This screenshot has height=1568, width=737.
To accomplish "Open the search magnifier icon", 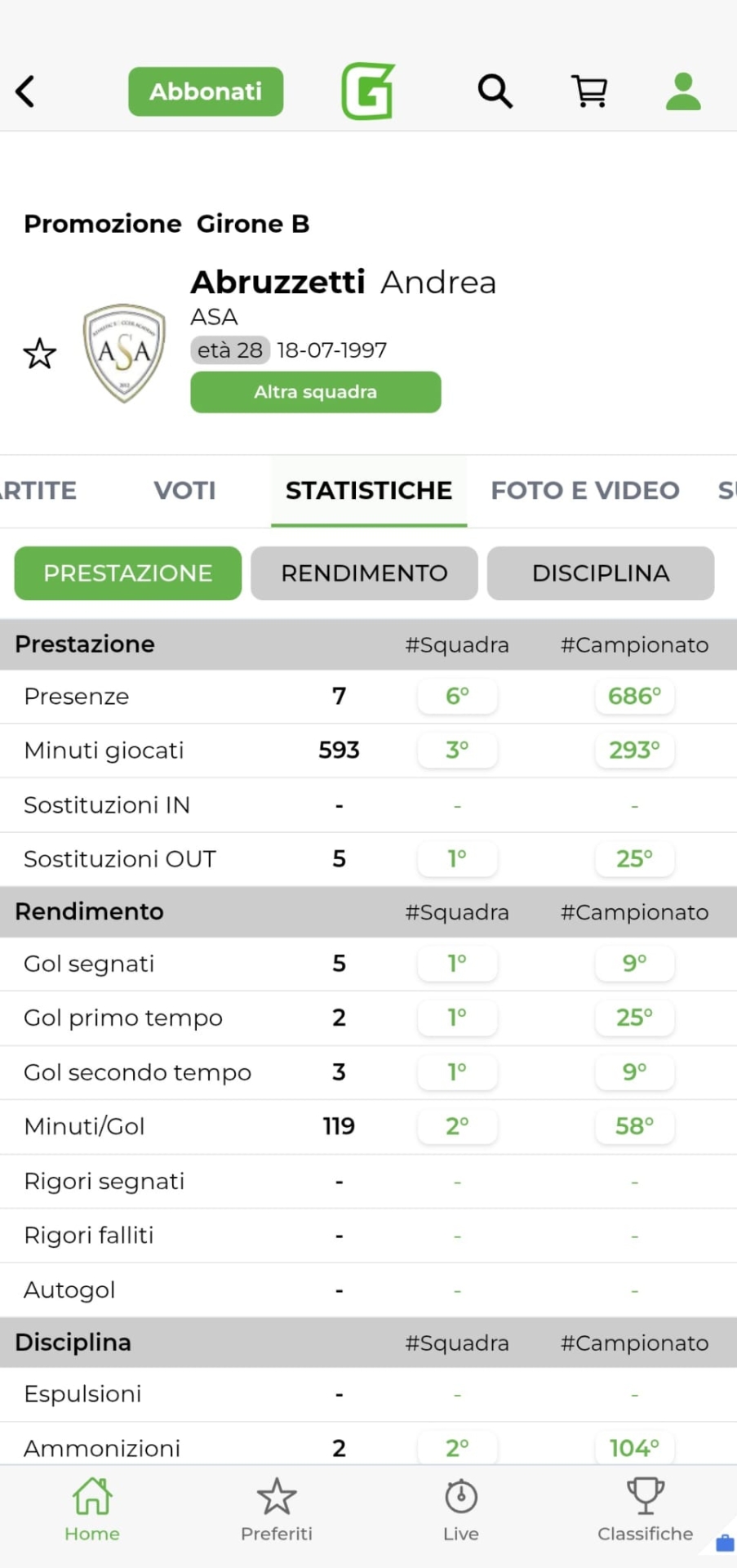I will [x=495, y=91].
